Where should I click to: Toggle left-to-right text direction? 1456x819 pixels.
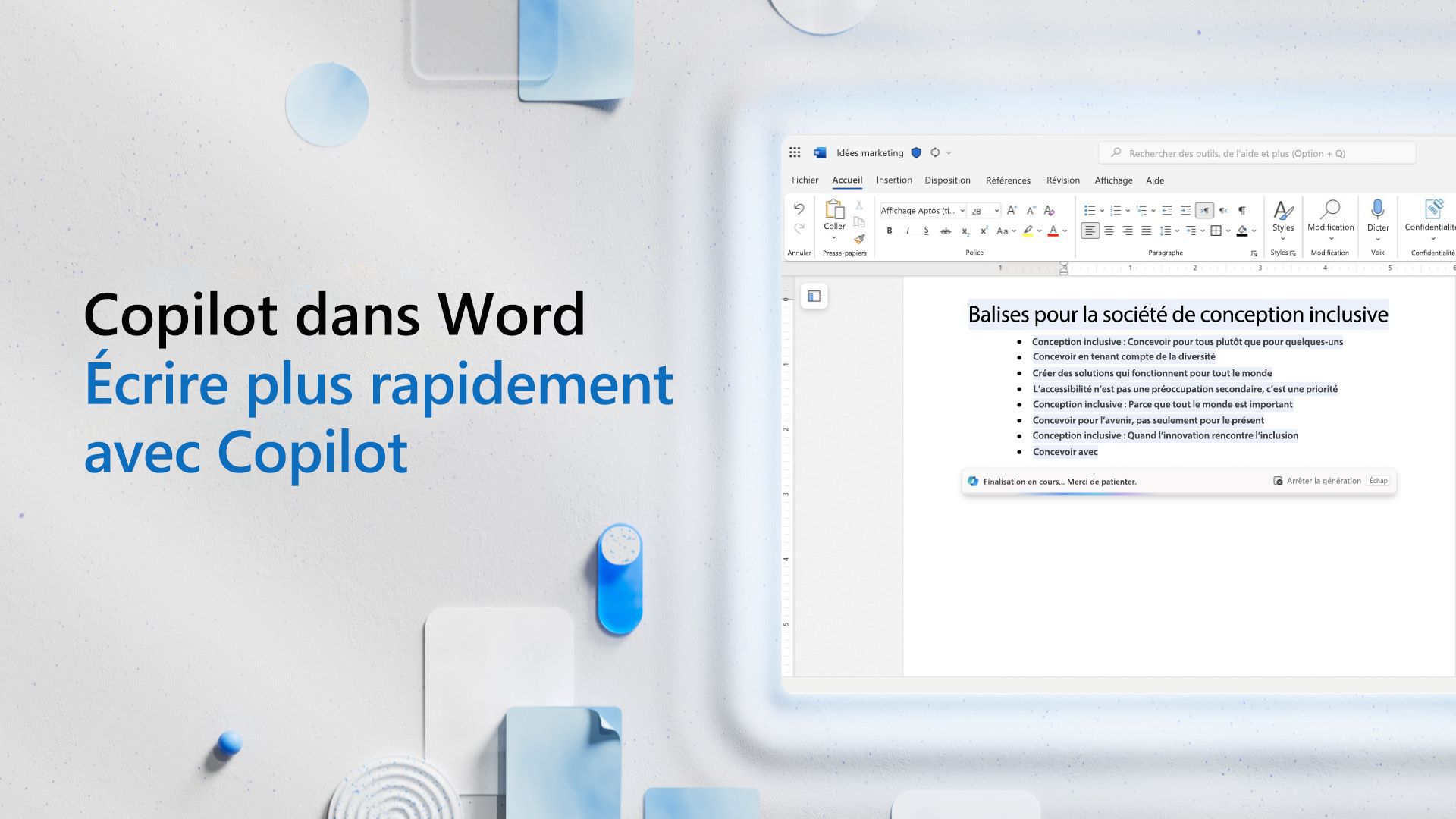point(1204,210)
